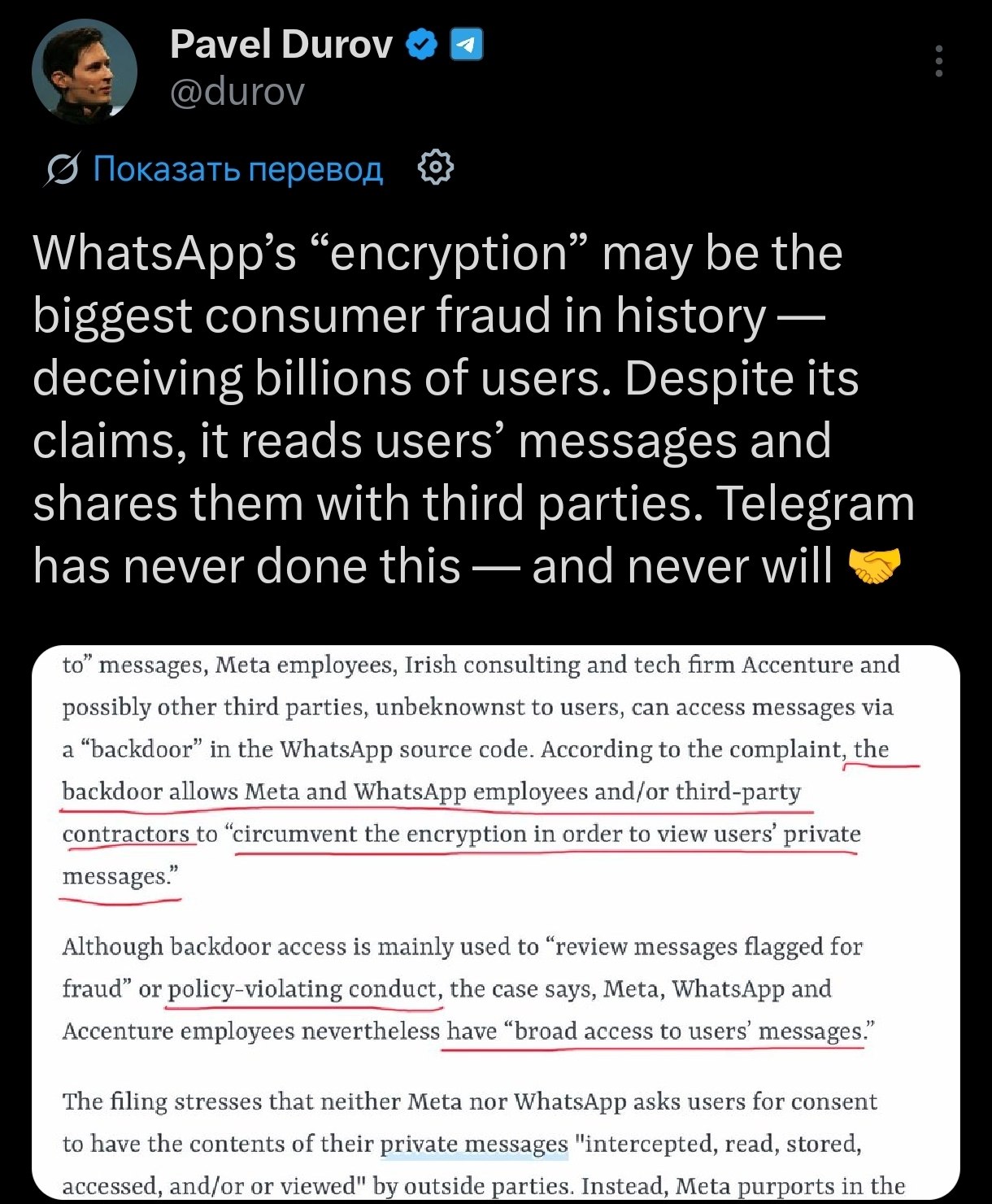
Task: Click the word "WhatsApp's" in the tweet text
Action: [164, 253]
